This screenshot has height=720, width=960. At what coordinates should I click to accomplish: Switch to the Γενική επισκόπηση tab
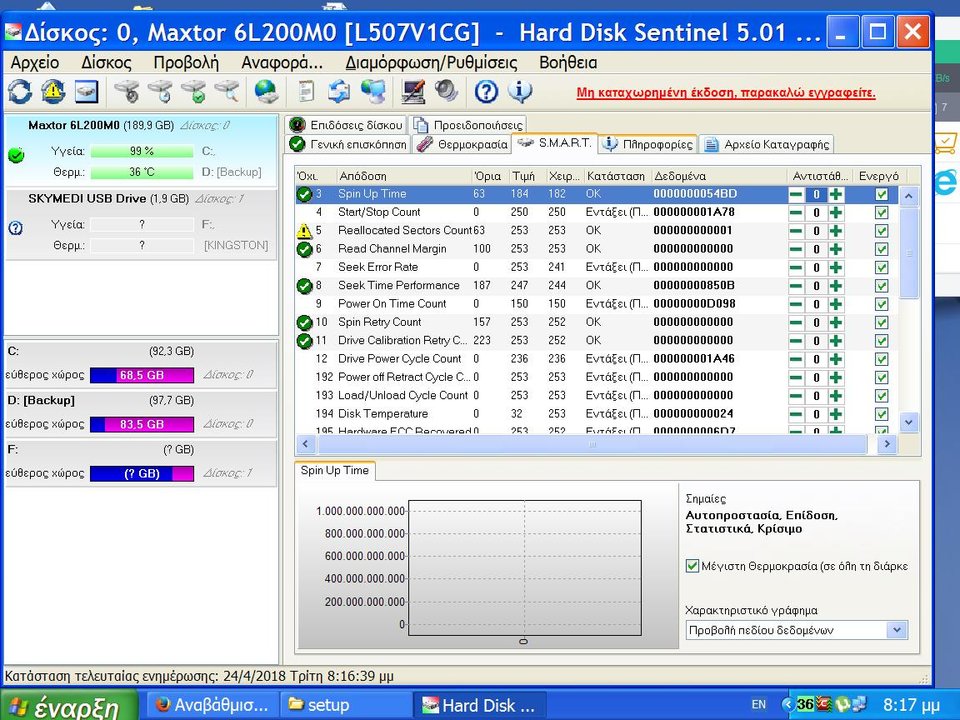[x=348, y=144]
